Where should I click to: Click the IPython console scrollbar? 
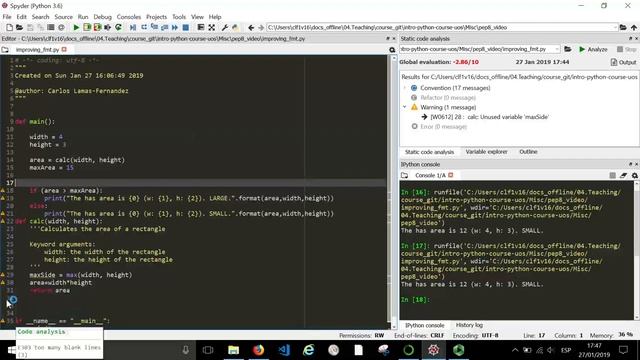click(636, 250)
